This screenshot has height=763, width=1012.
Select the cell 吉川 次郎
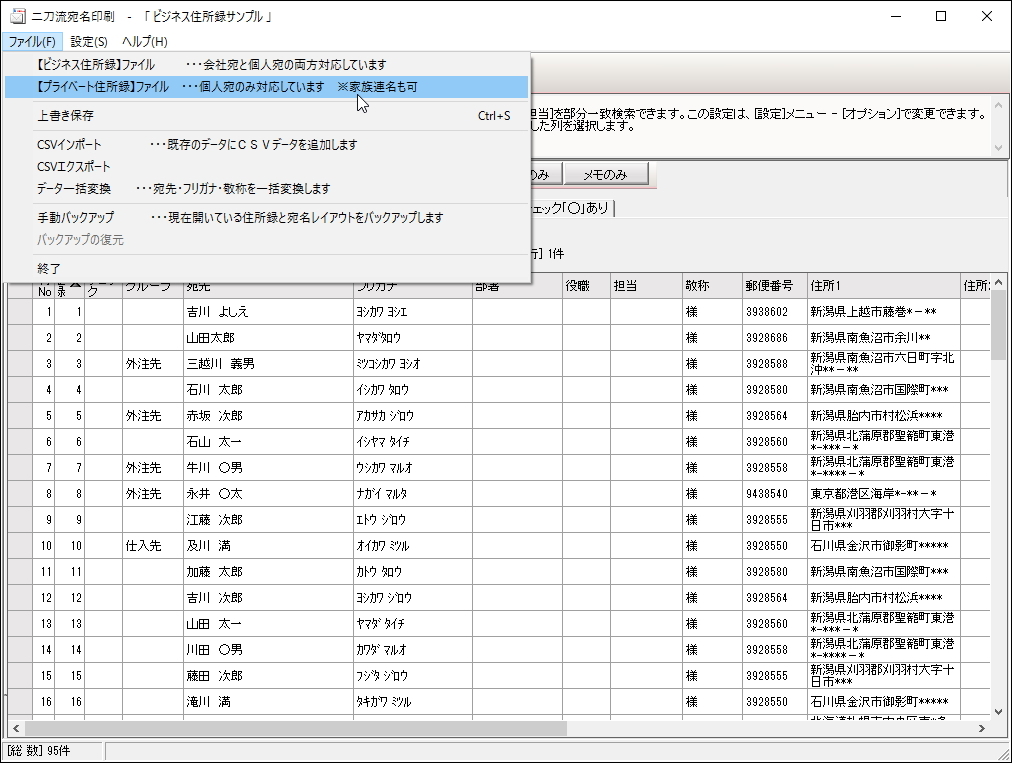tap(268, 598)
